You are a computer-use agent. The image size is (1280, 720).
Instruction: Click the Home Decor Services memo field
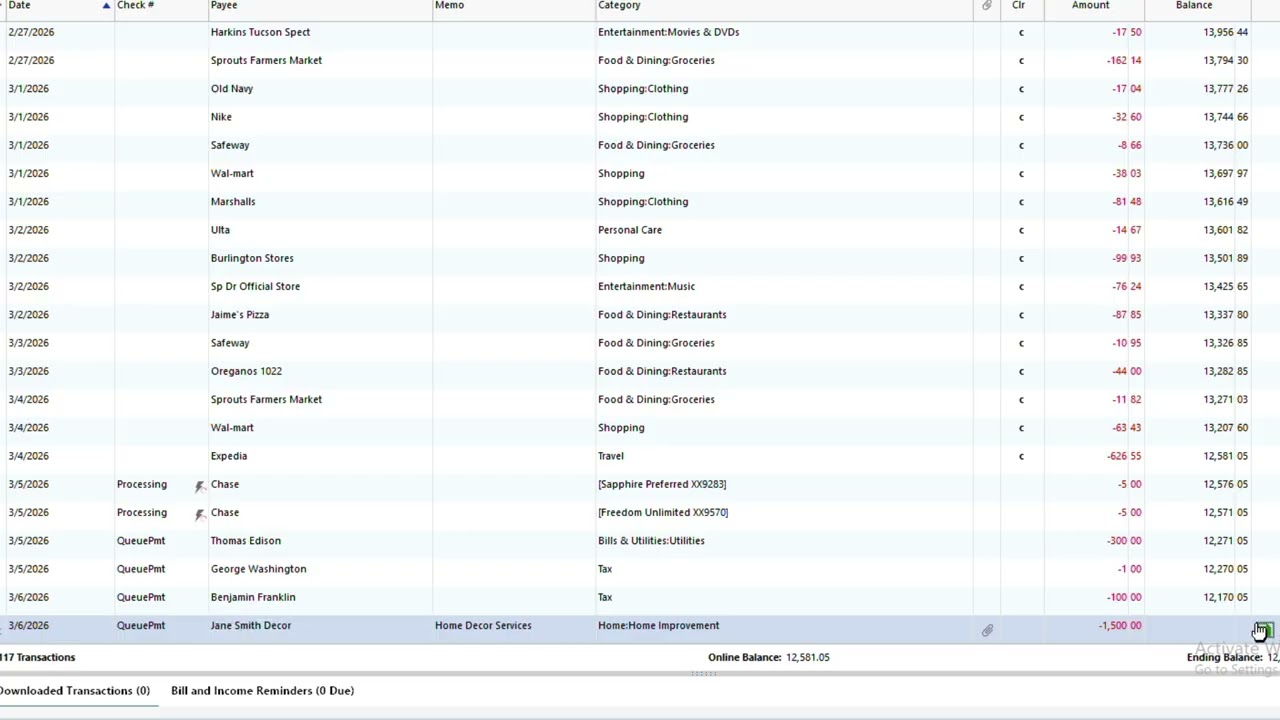483,625
